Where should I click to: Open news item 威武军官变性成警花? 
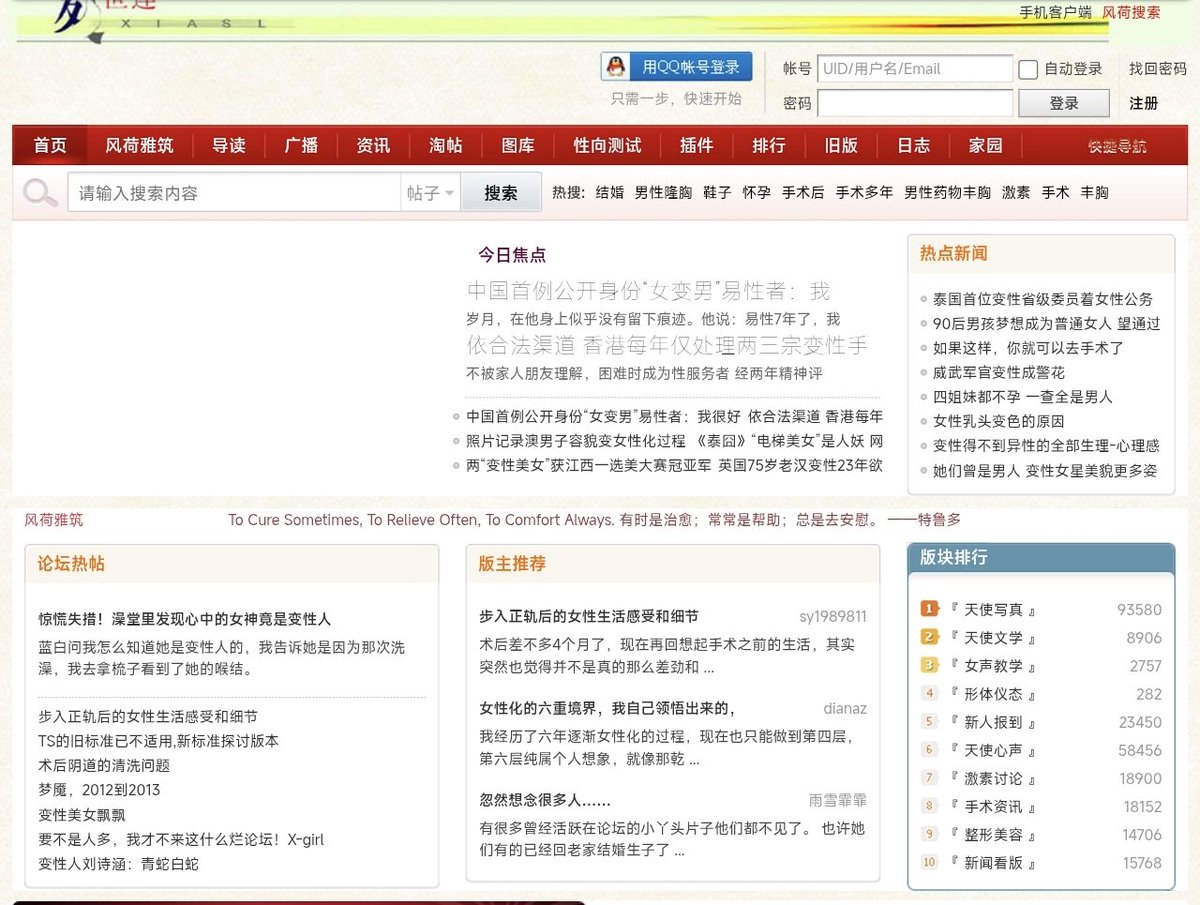click(x=999, y=372)
